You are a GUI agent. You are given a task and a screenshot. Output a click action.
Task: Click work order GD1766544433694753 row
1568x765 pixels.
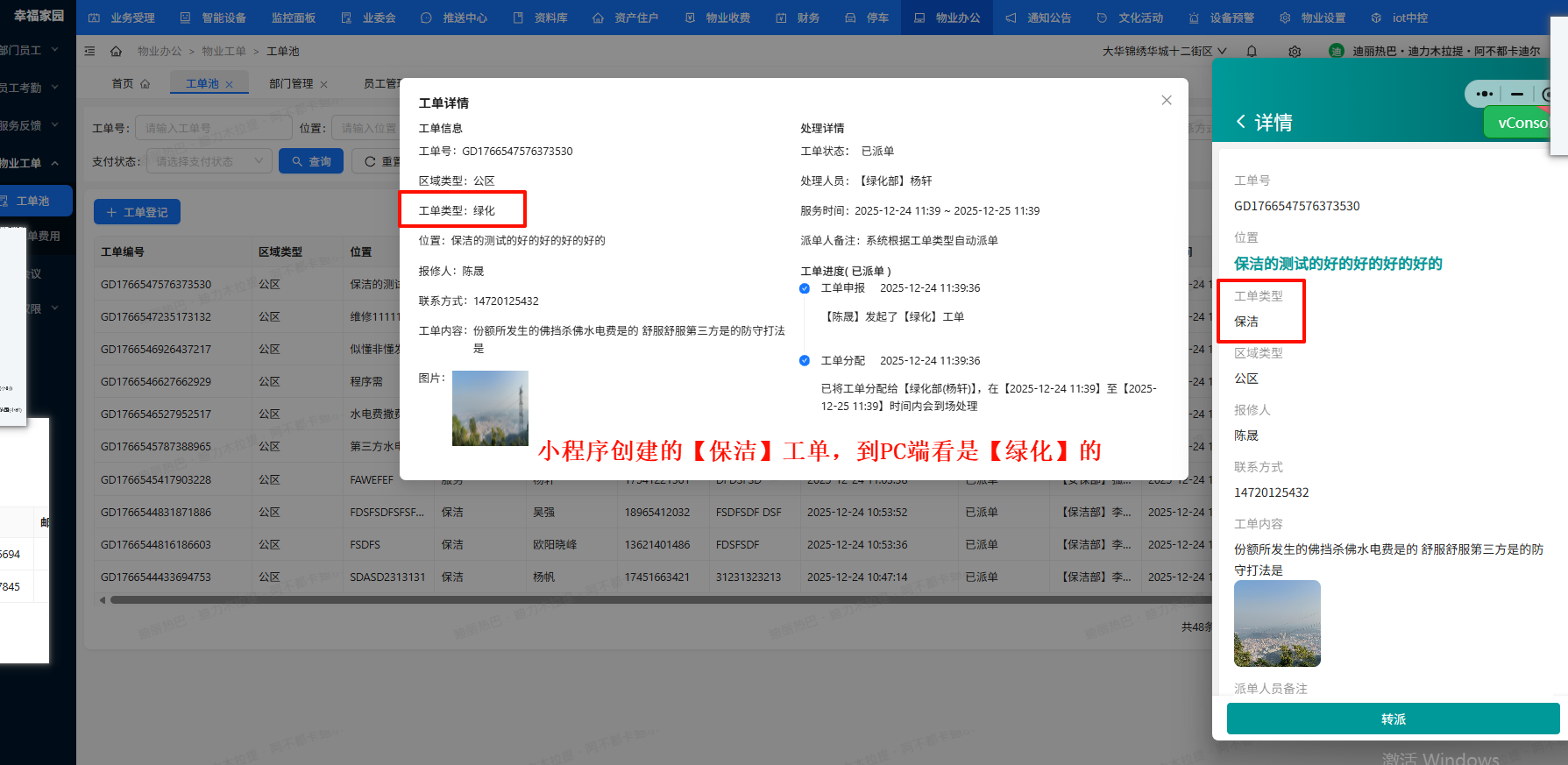click(x=651, y=577)
